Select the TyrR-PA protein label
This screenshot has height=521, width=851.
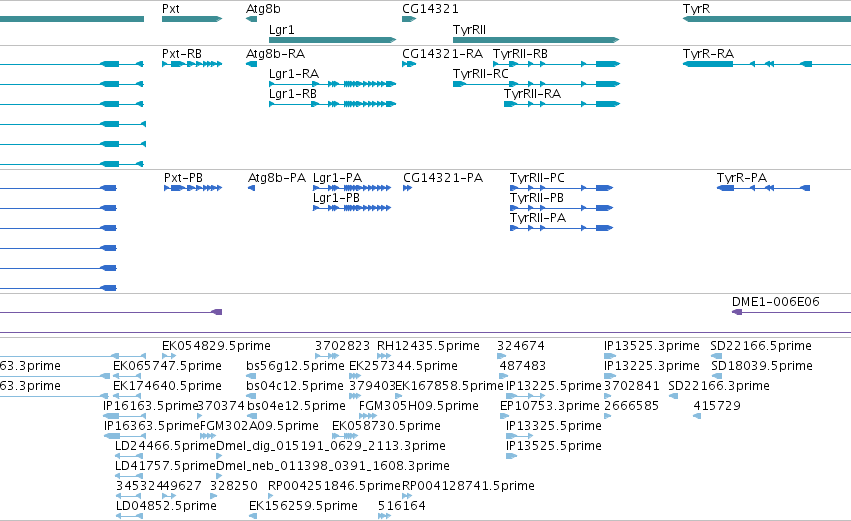point(741,178)
